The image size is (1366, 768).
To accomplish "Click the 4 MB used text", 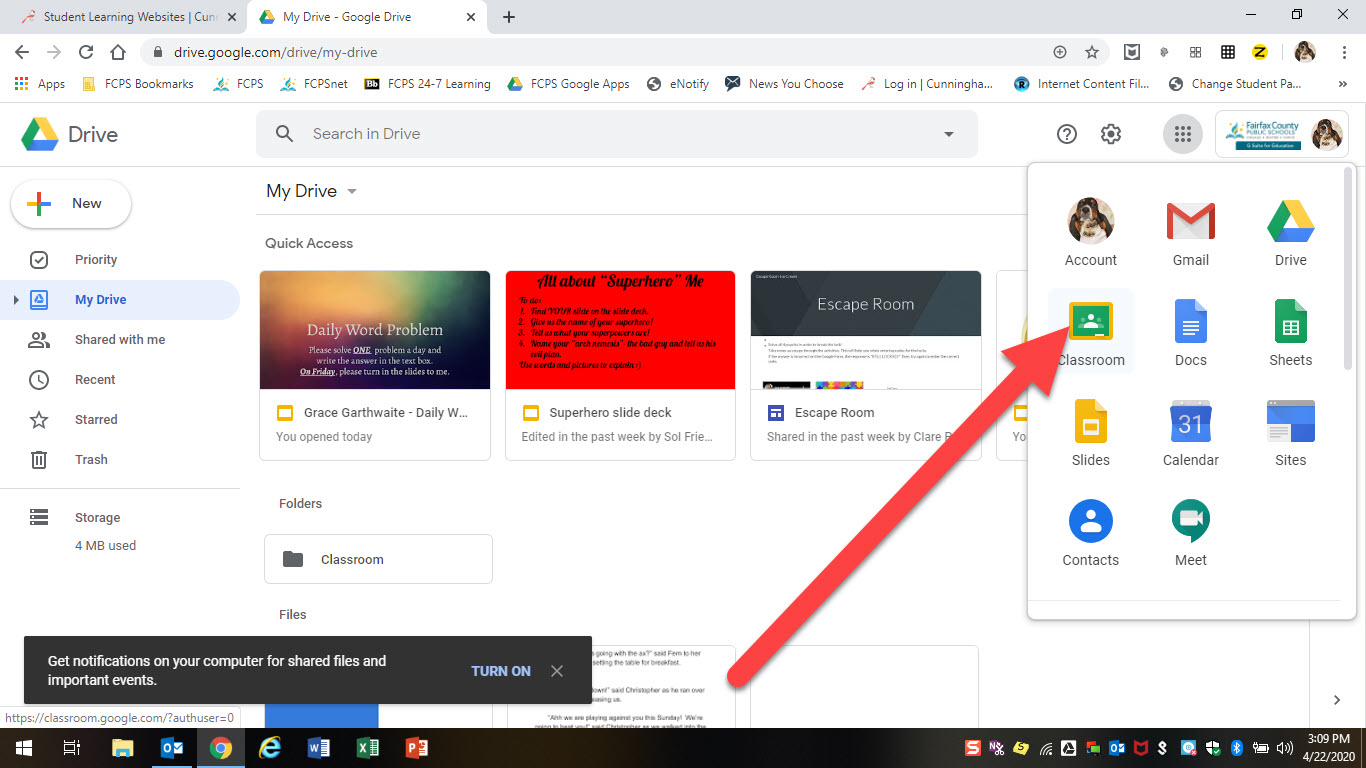I will (x=105, y=546).
